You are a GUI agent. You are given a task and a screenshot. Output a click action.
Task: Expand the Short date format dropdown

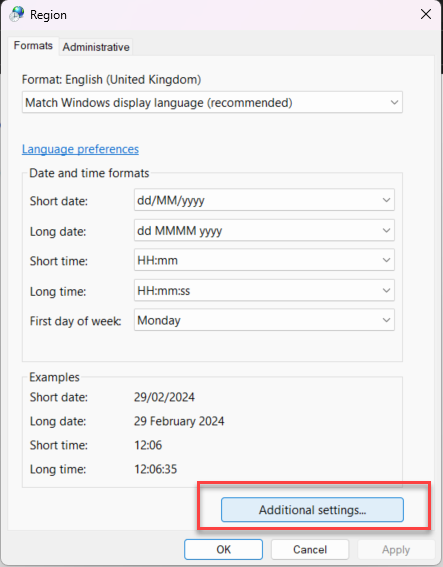264,200
